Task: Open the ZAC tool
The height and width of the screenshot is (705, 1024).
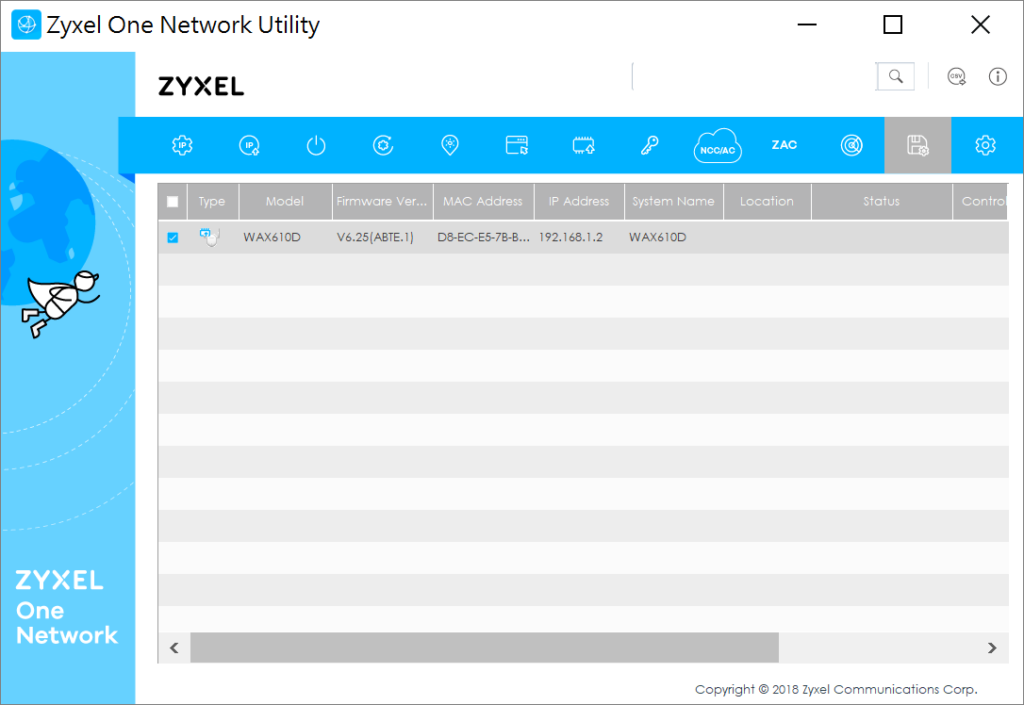Action: (x=784, y=145)
